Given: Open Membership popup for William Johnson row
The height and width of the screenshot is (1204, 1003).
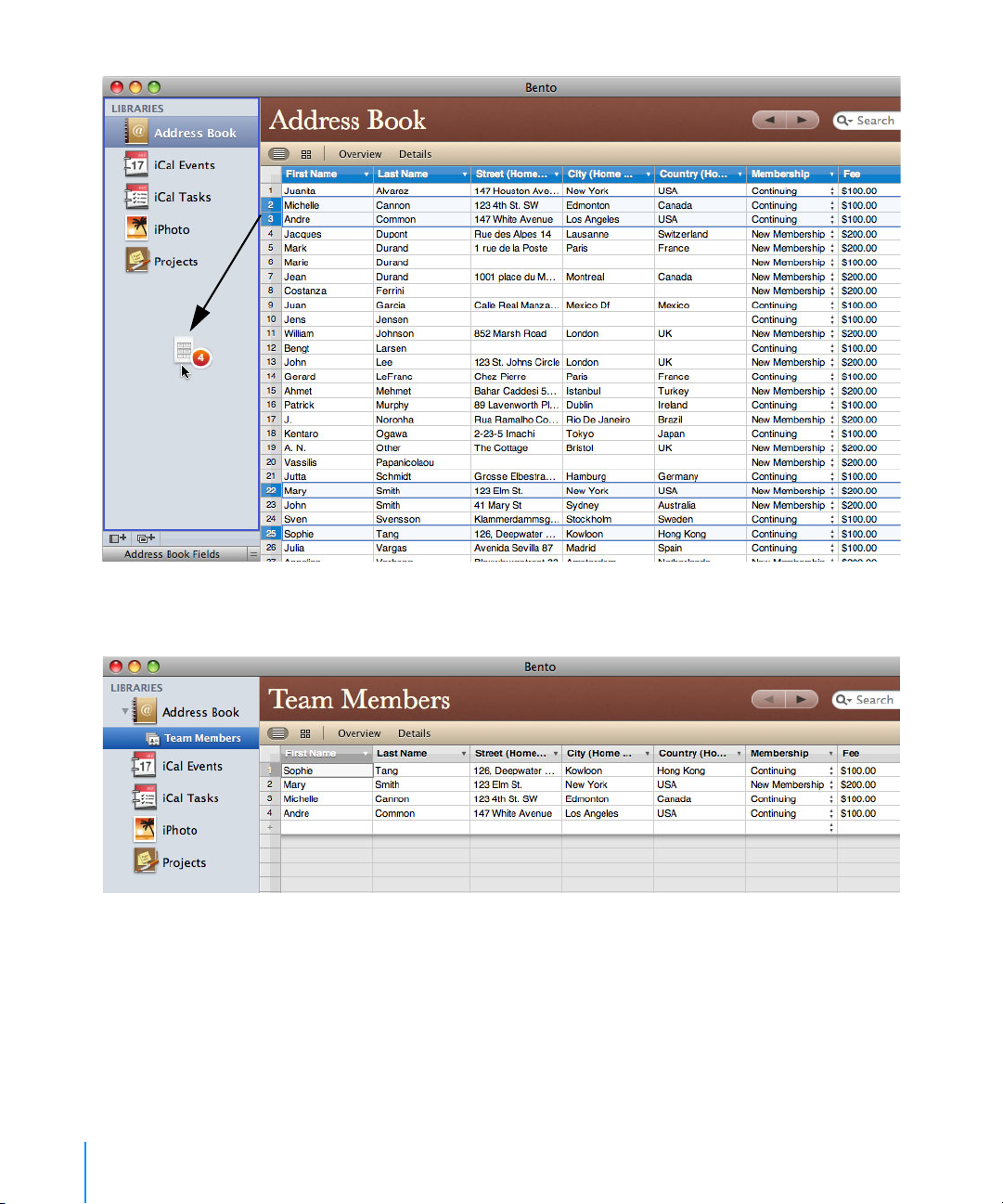Looking at the screenshot, I should click(x=832, y=334).
